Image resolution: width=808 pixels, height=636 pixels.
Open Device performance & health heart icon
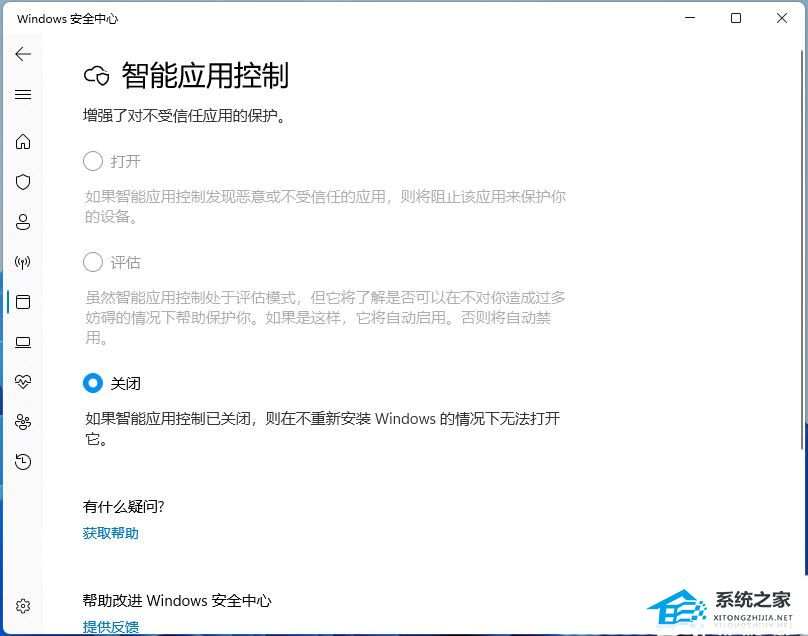click(x=23, y=382)
